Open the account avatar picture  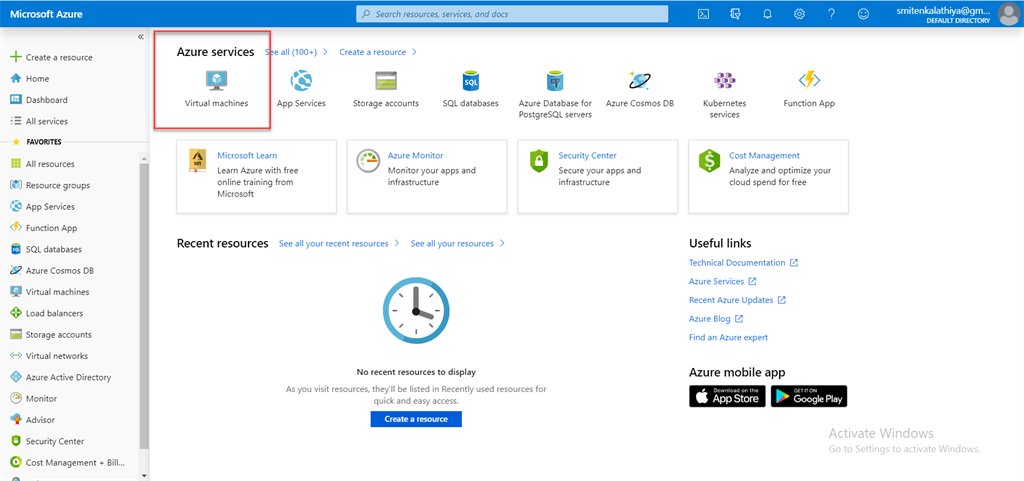tap(1008, 14)
